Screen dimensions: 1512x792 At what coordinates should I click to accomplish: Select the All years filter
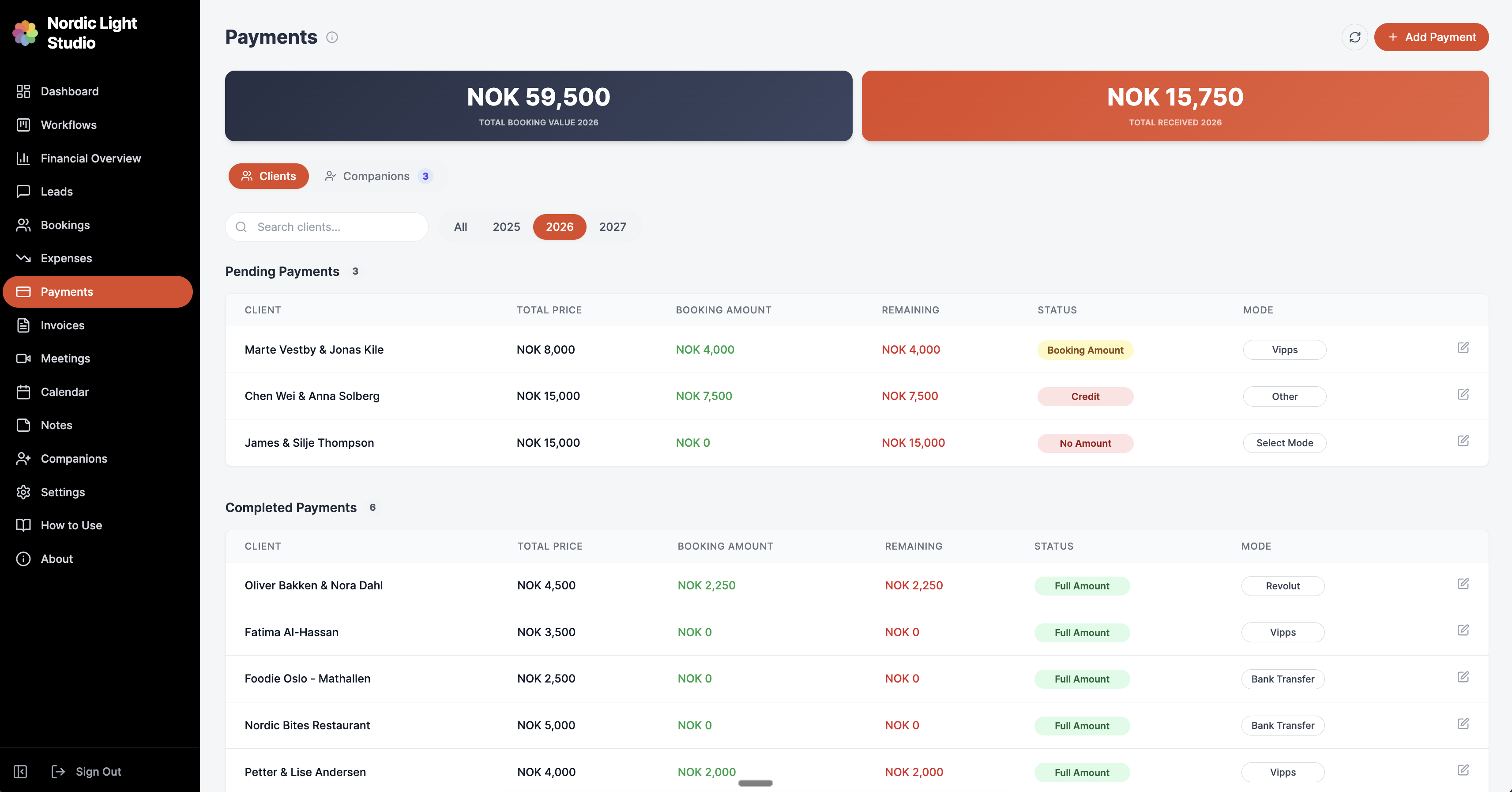[460, 226]
